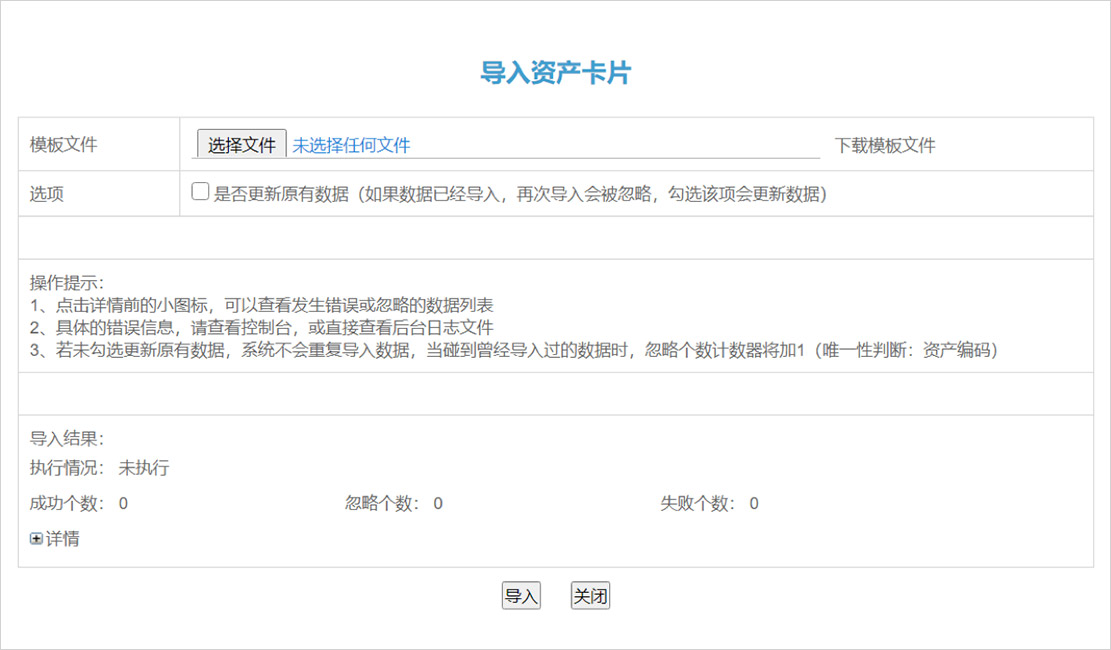1111x650 pixels.
Task: Click the 未选择任何文件 file status text
Action: click(351, 145)
